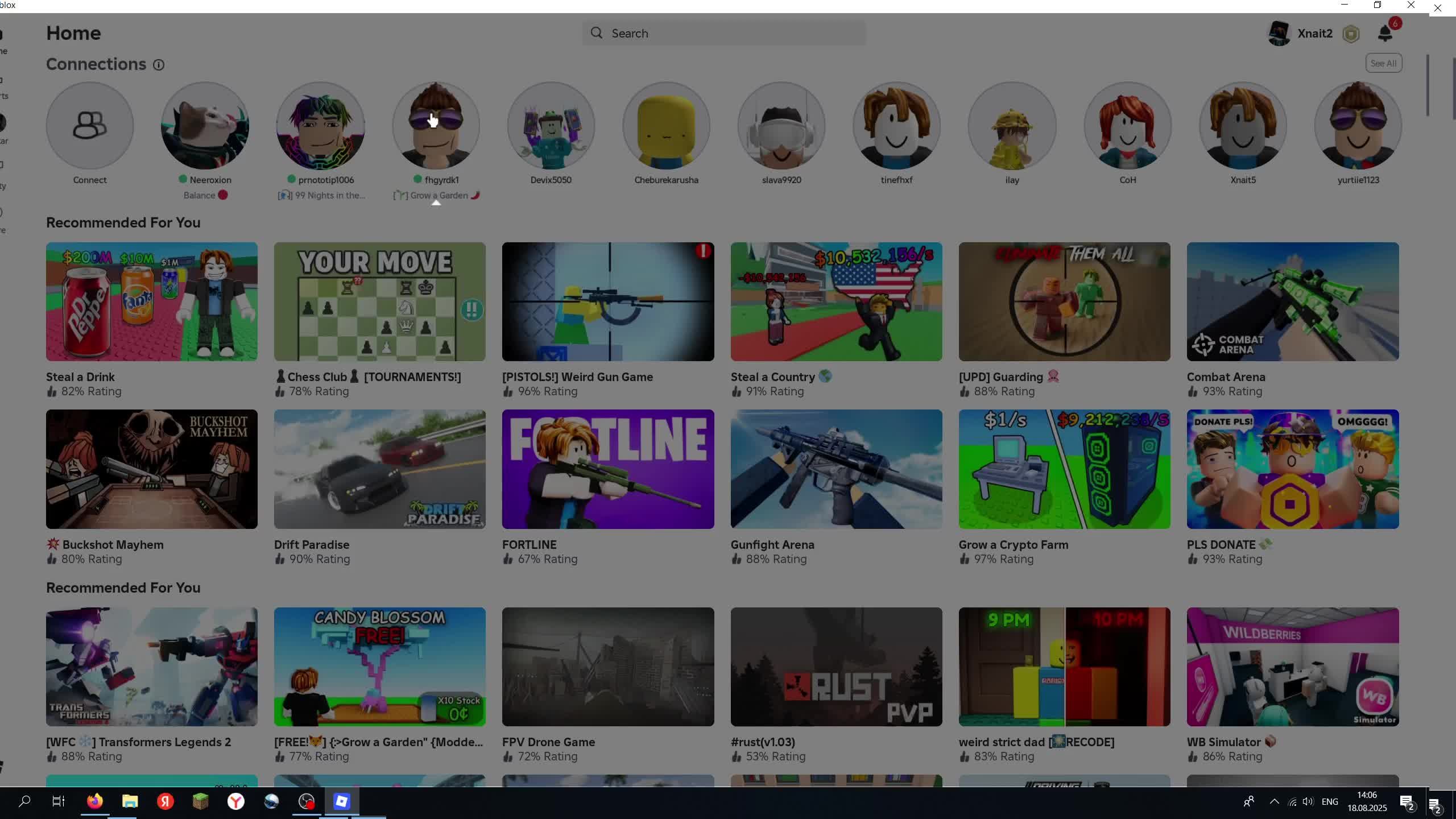Show hidden system tray icons
The image size is (1456, 819).
(x=1274, y=801)
